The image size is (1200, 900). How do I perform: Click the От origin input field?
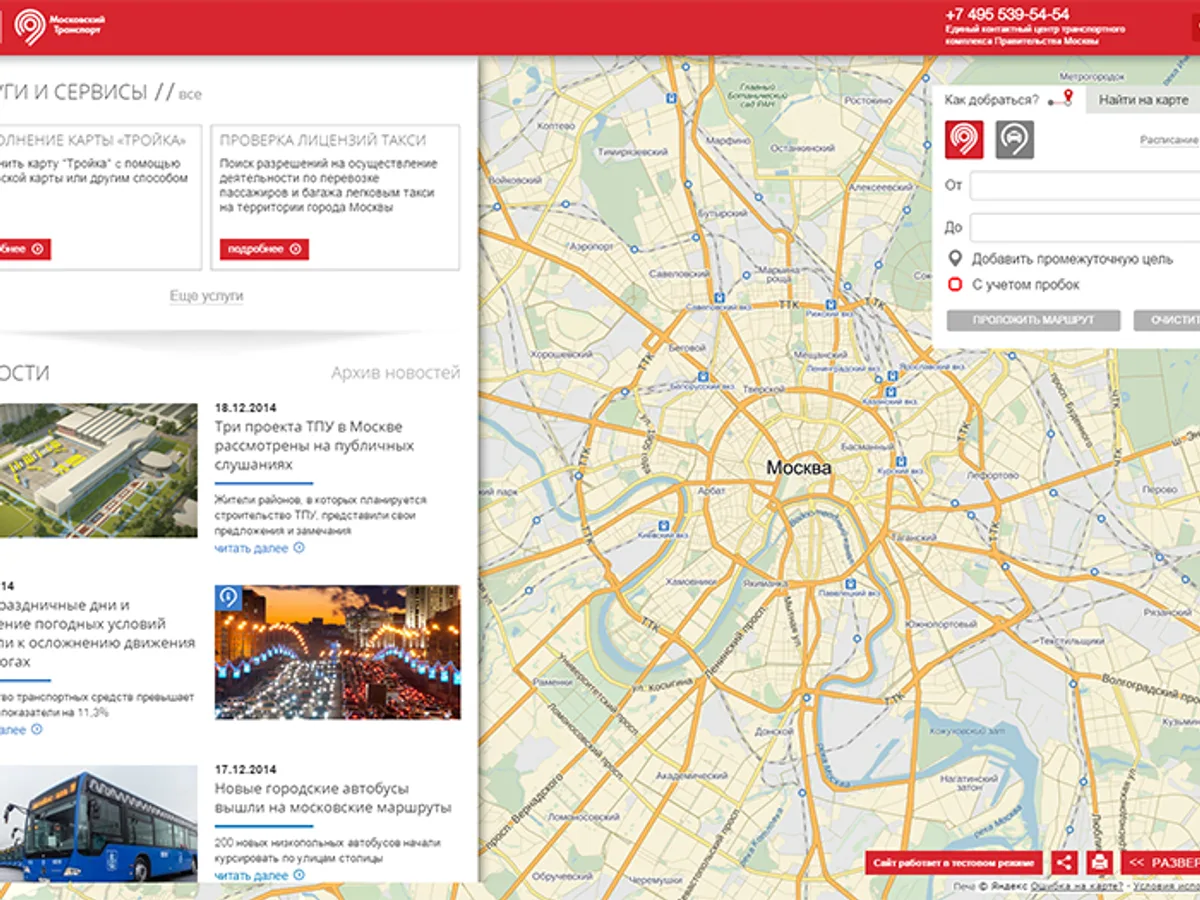[1085, 186]
